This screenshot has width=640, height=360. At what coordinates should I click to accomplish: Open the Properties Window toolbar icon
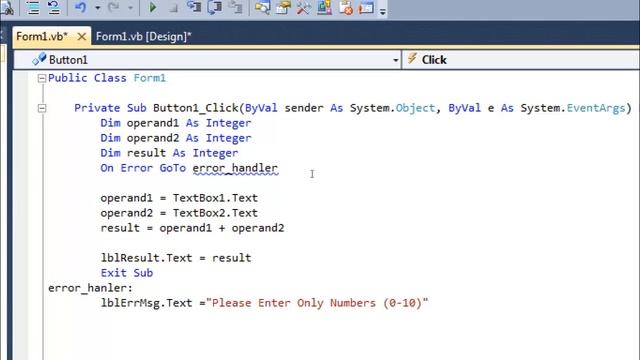pos(283,8)
